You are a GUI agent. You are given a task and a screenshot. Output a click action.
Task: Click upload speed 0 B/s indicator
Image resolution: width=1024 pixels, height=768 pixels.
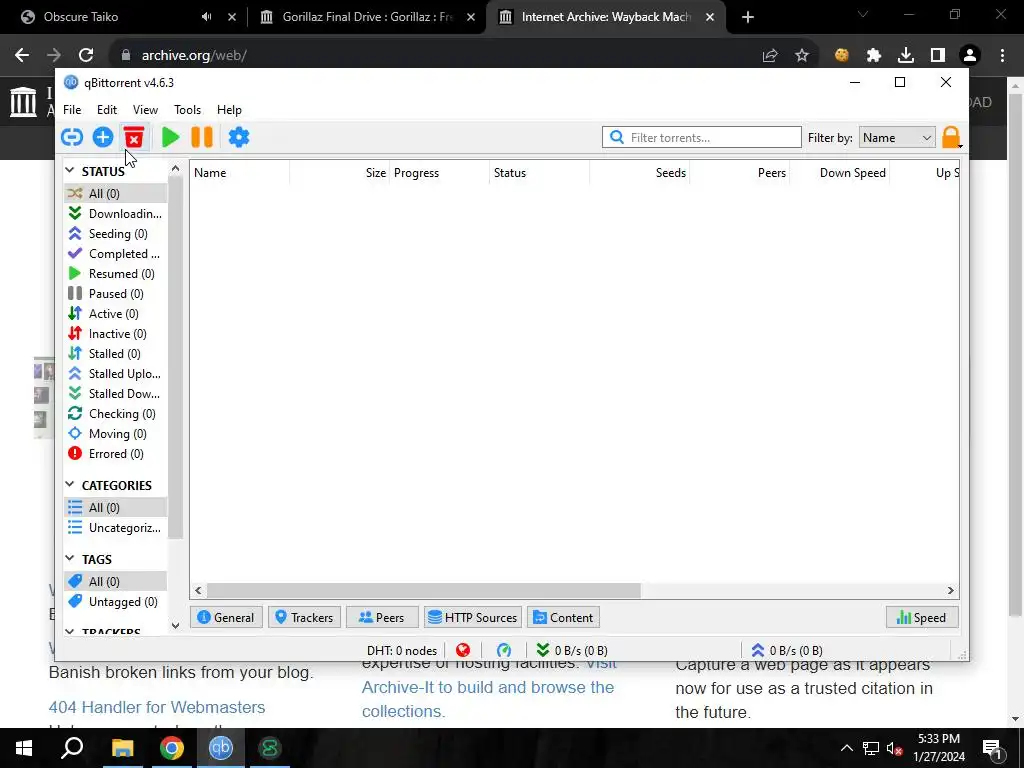pos(787,650)
